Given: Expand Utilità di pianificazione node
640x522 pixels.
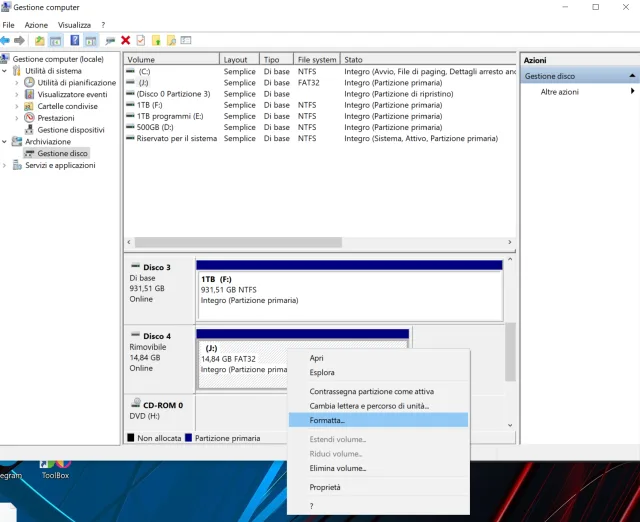Looking at the screenshot, I should 17,83.
